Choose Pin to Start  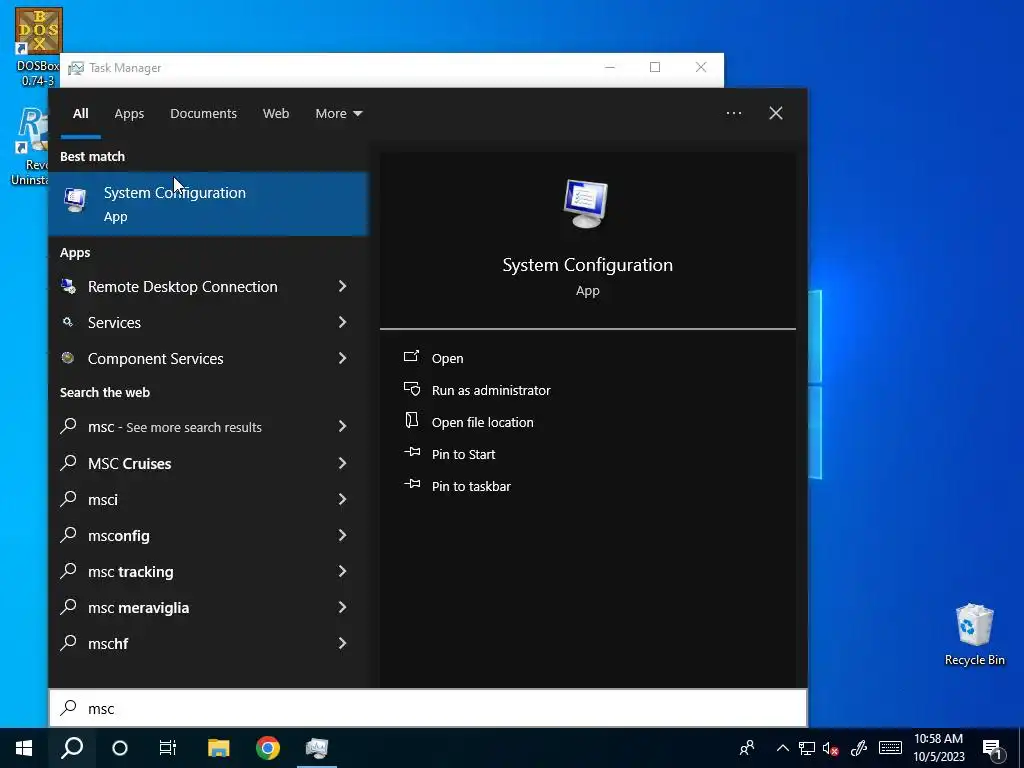(x=463, y=455)
